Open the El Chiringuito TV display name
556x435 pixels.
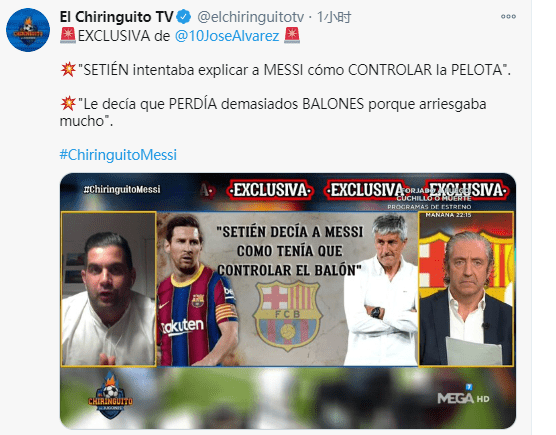click(117, 17)
